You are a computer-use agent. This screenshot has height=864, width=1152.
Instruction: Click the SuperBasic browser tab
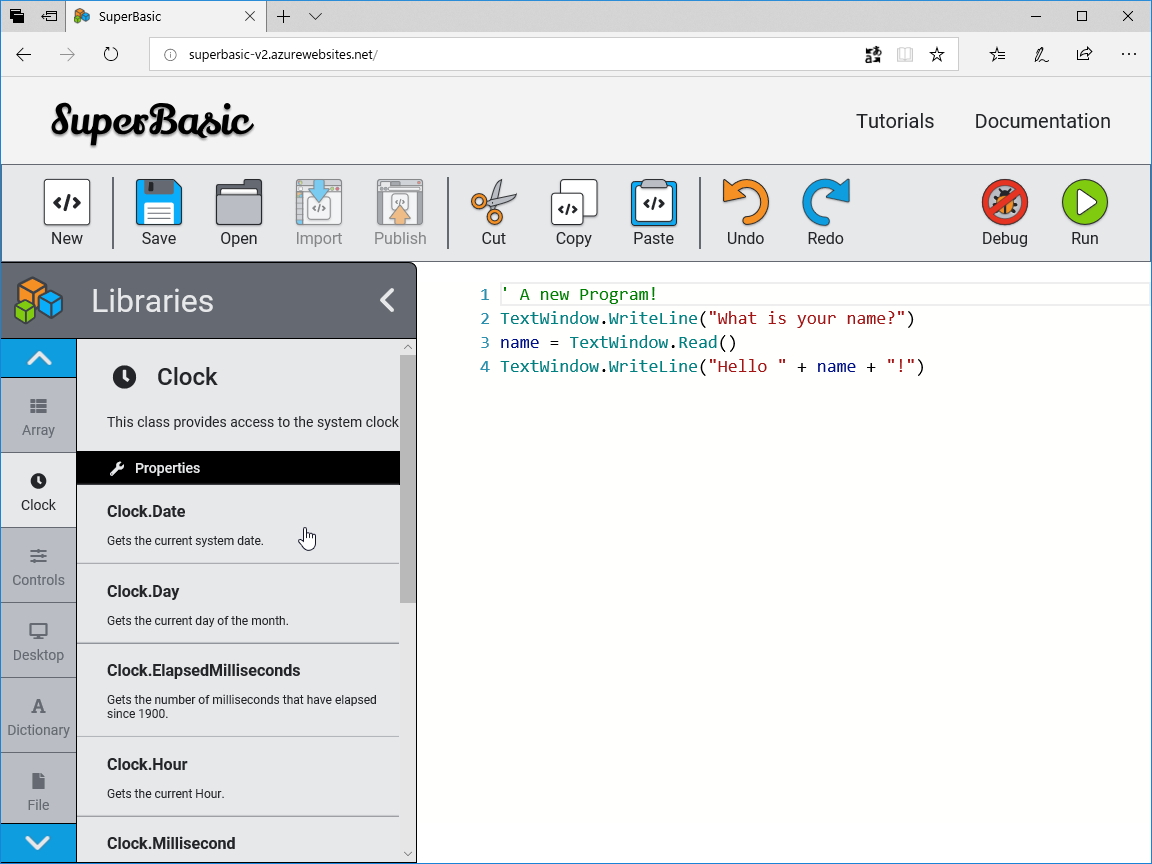pos(165,16)
